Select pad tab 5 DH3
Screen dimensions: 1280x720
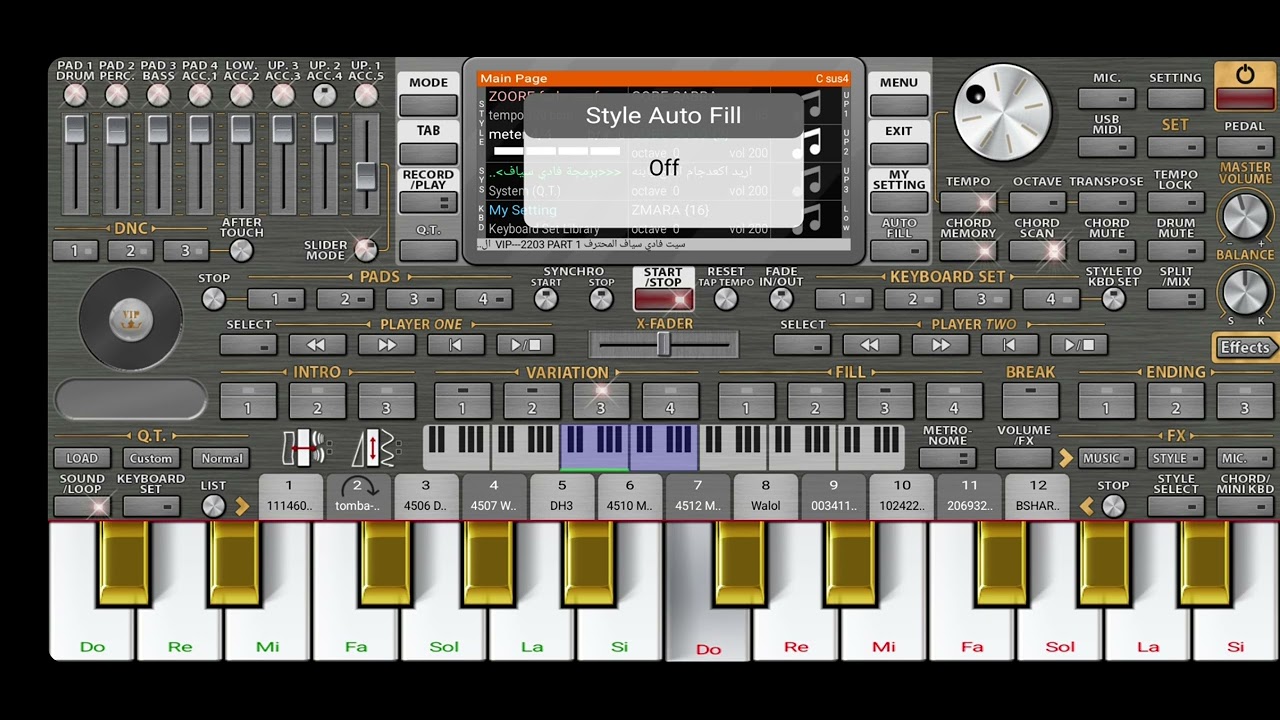pyautogui.click(x=562, y=496)
